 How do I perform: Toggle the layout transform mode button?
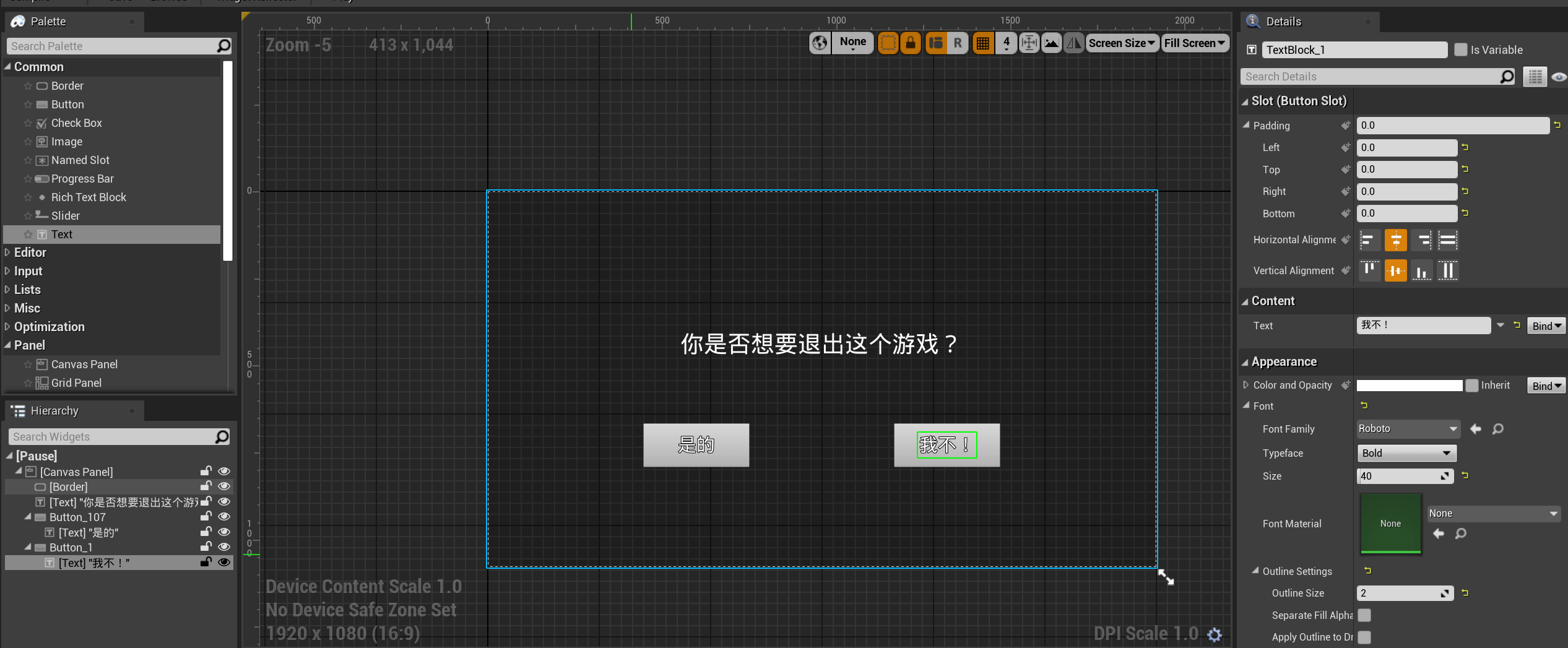coord(936,43)
